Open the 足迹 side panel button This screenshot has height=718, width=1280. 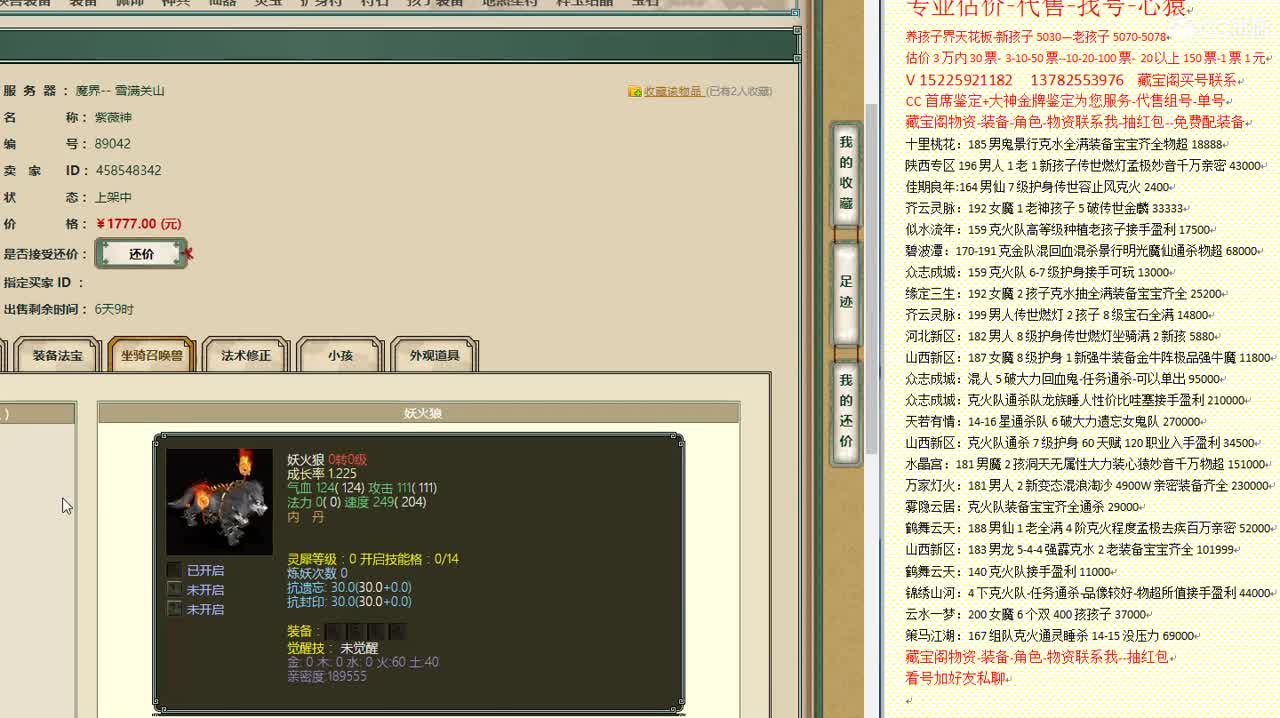coord(846,294)
